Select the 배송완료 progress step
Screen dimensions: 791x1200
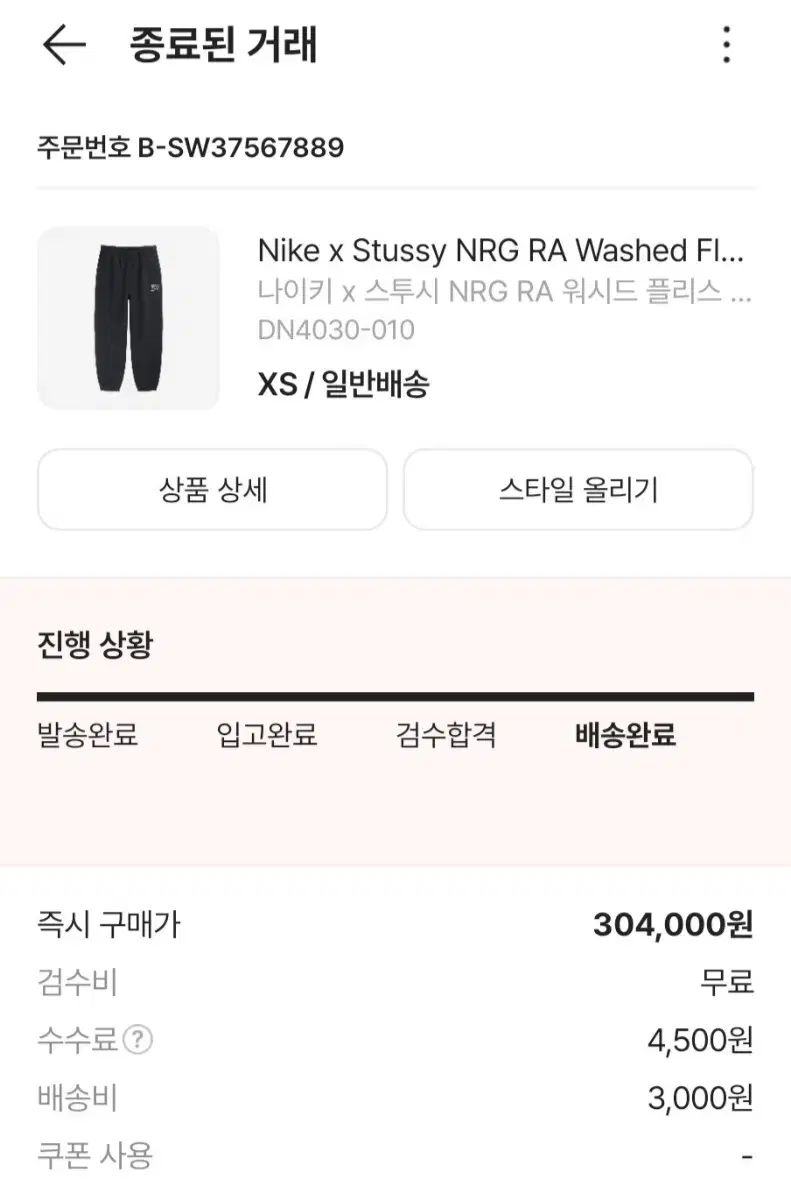tap(625, 736)
